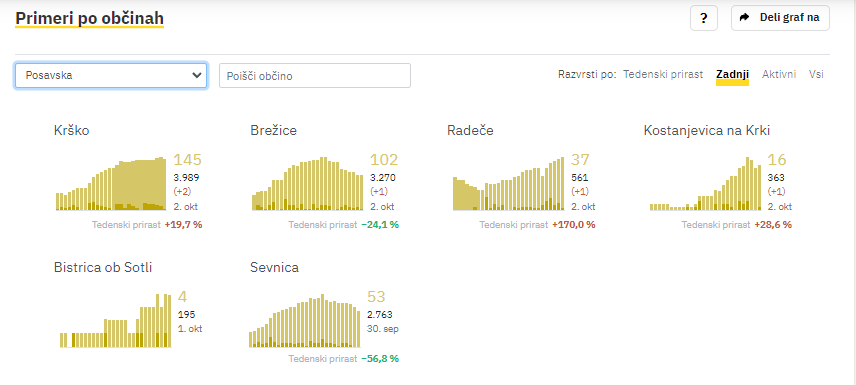Click the Radeče municipality title
This screenshot has height=385, width=856.
[470, 131]
